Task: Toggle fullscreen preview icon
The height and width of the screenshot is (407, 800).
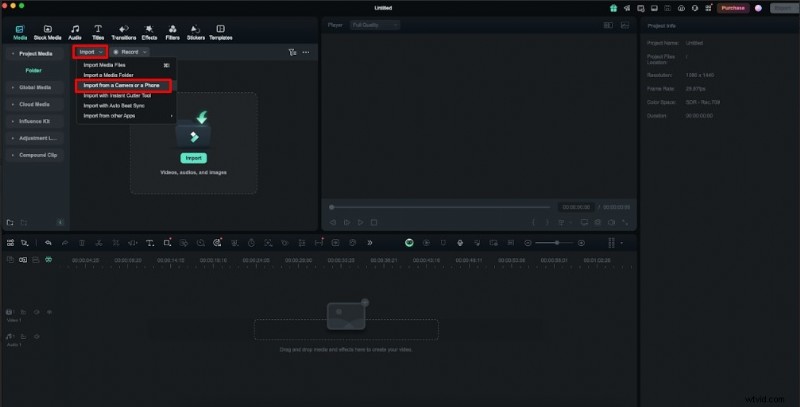Action: tap(625, 222)
